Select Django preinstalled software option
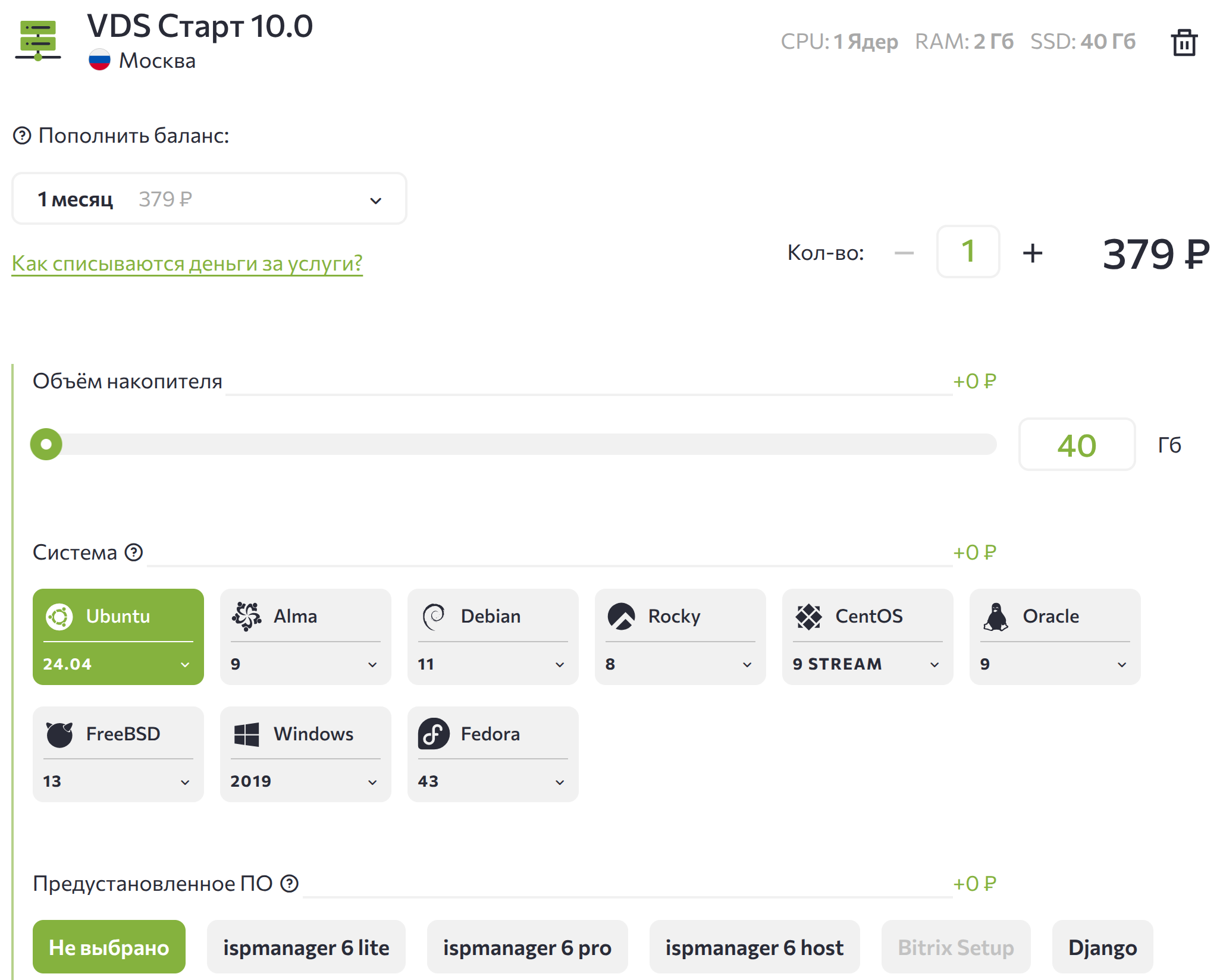 1102,947
